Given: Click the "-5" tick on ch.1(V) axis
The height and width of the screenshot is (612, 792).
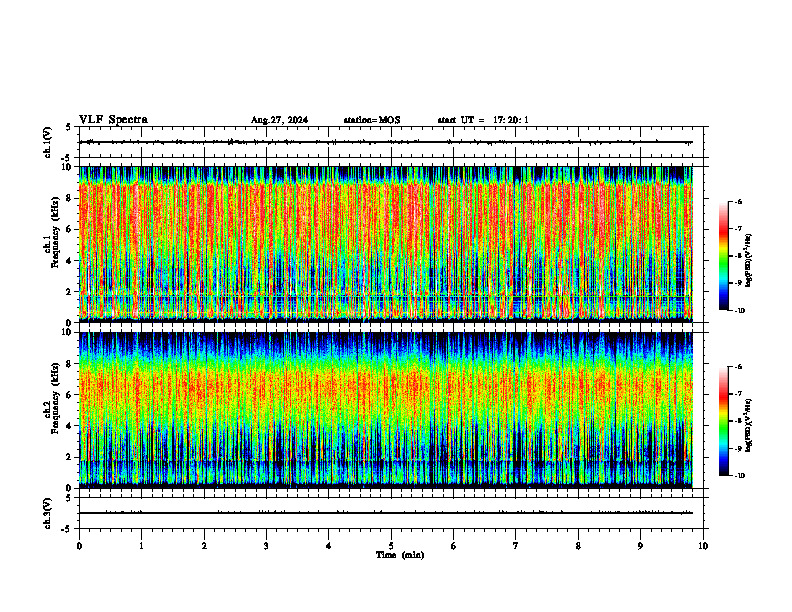Looking at the screenshot, I should [67, 158].
